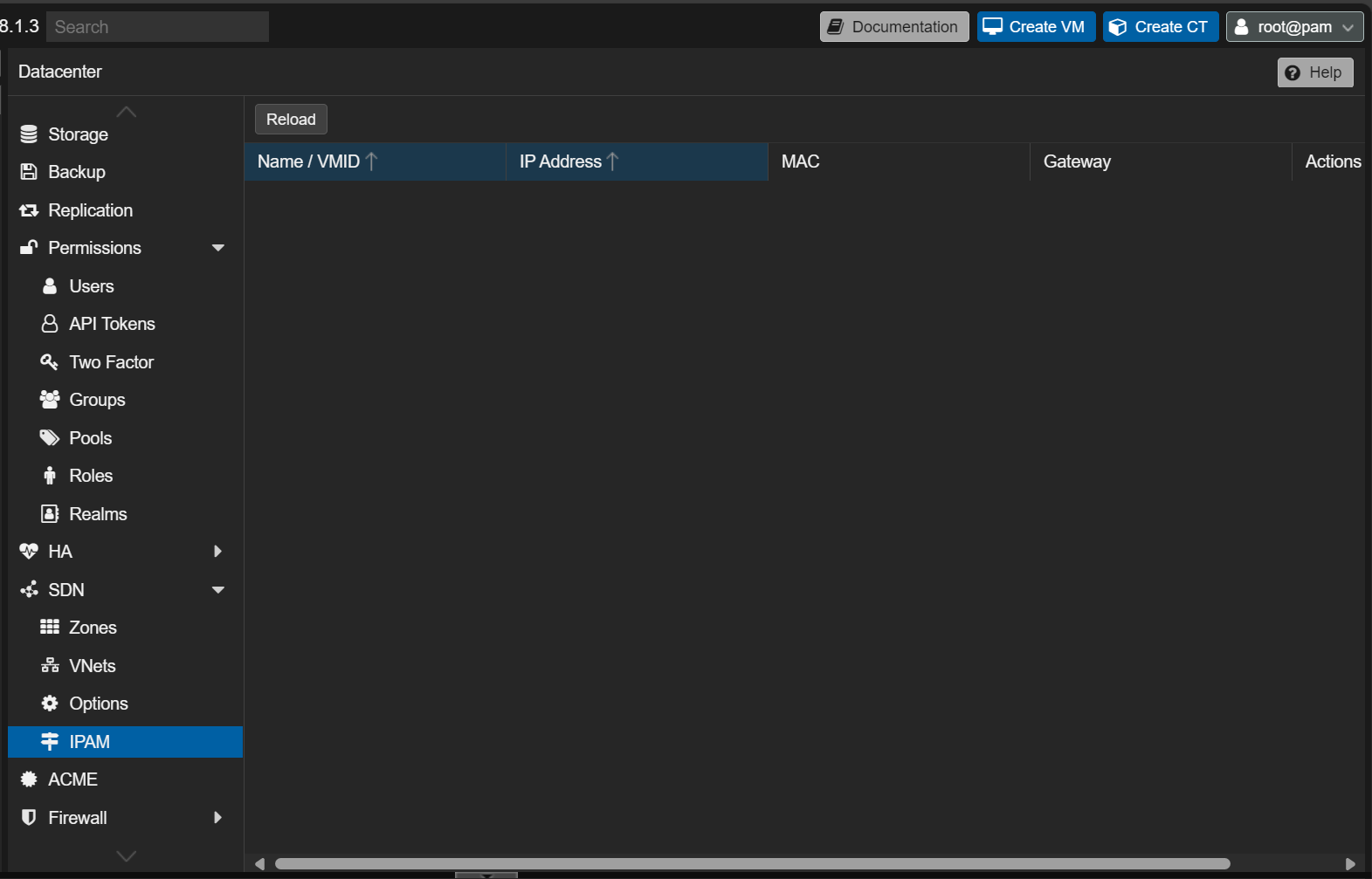Click the Gateway column header
This screenshot has height=879, width=1372.
coord(1162,161)
